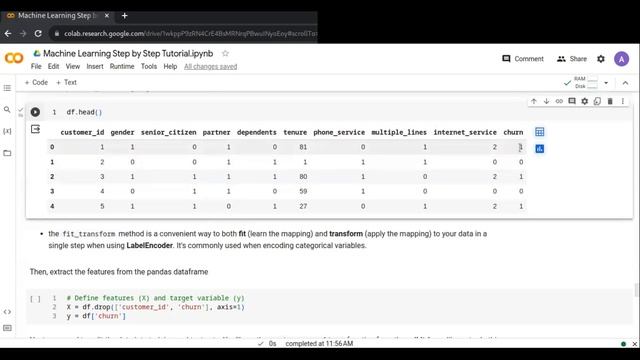Open the File menu
This screenshot has height=360, width=640.
[36, 66]
